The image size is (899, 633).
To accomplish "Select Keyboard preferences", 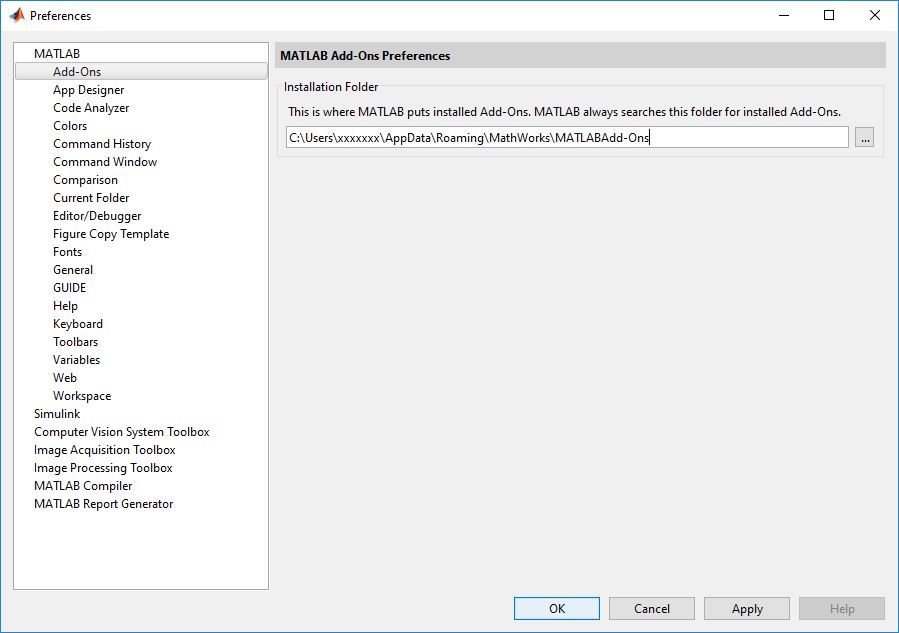I will 78,324.
